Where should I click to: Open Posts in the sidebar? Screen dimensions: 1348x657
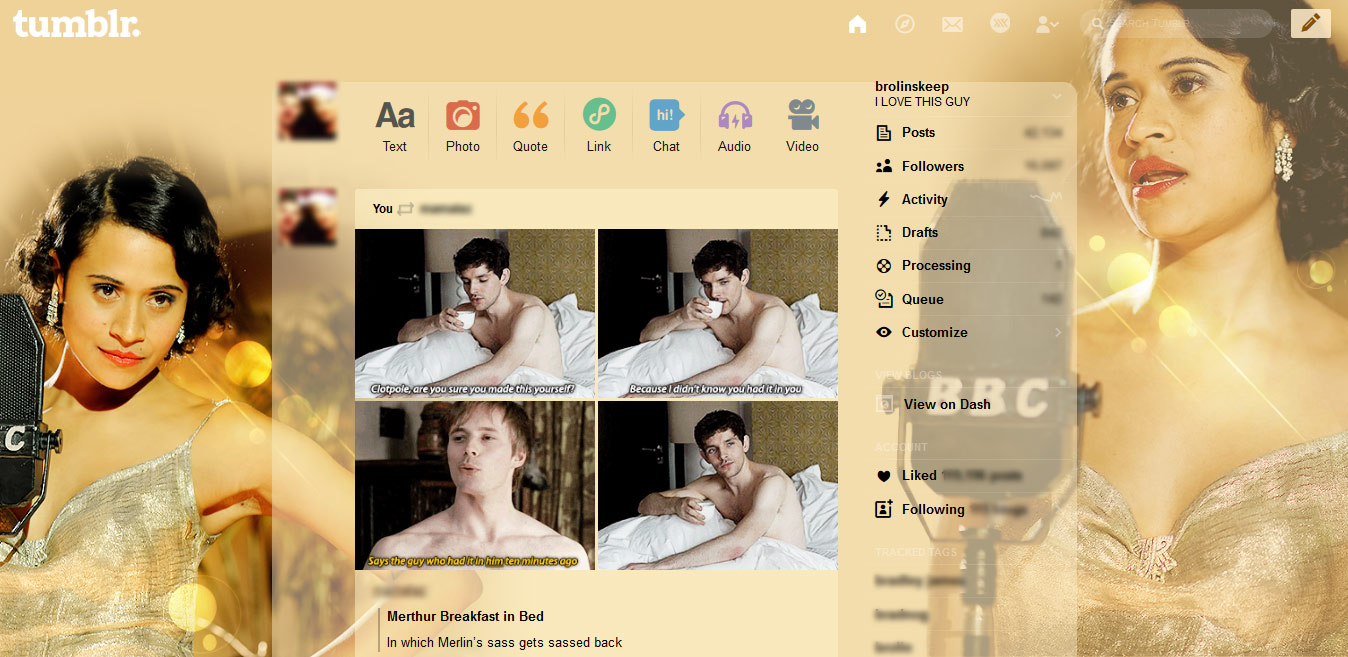coord(969,133)
